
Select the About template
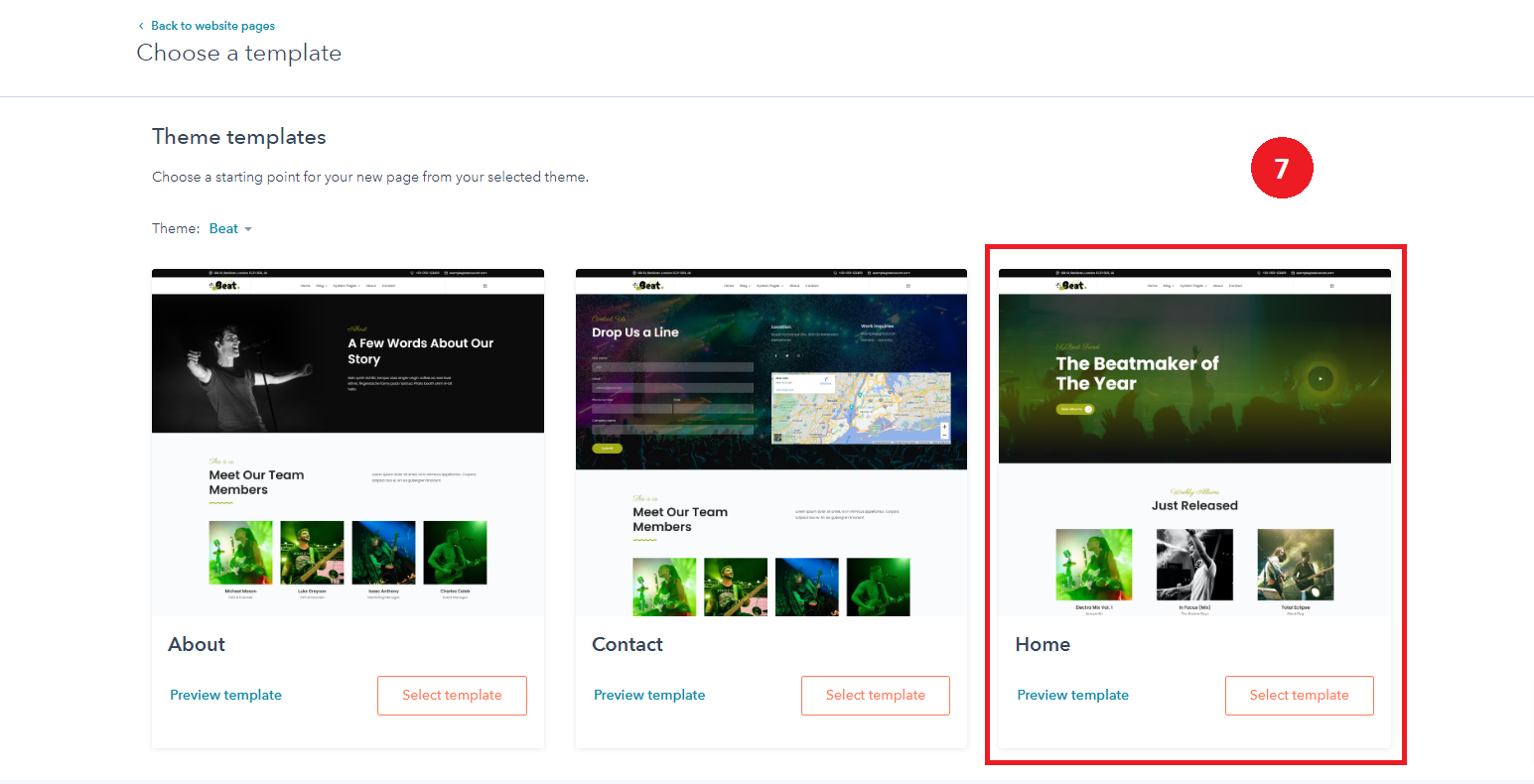(x=452, y=695)
